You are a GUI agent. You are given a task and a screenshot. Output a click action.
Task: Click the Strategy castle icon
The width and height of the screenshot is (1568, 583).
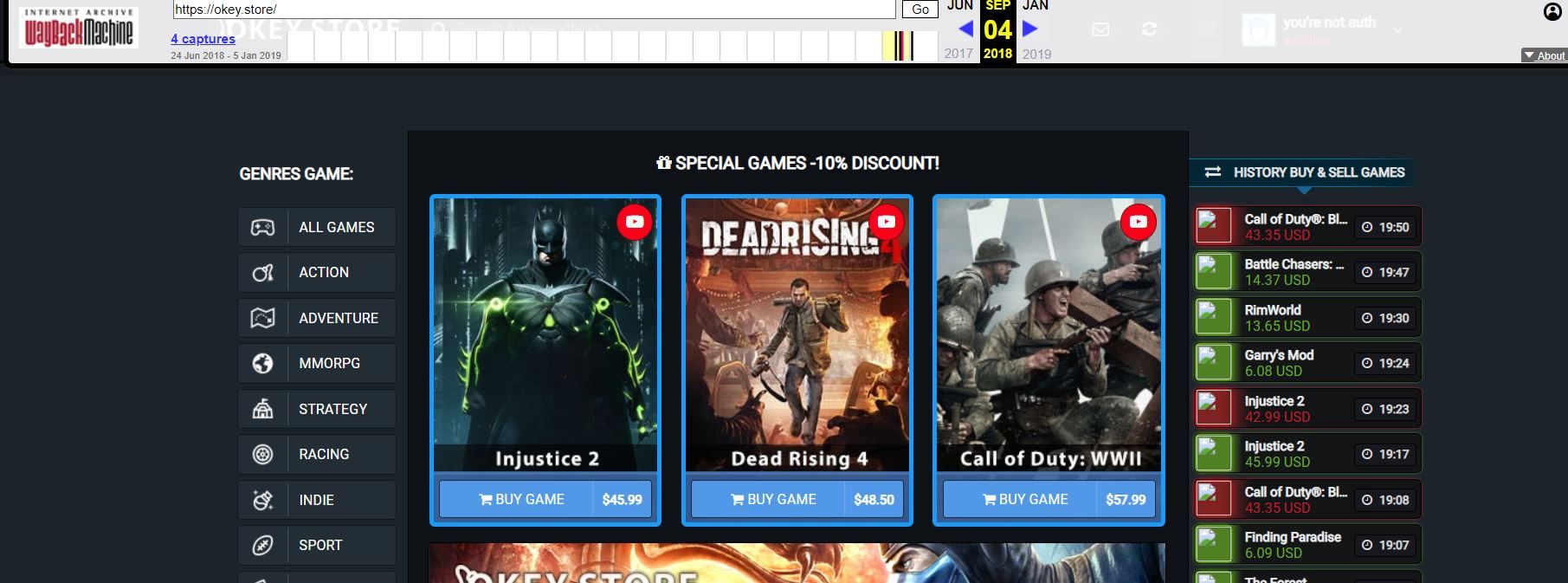(x=262, y=409)
